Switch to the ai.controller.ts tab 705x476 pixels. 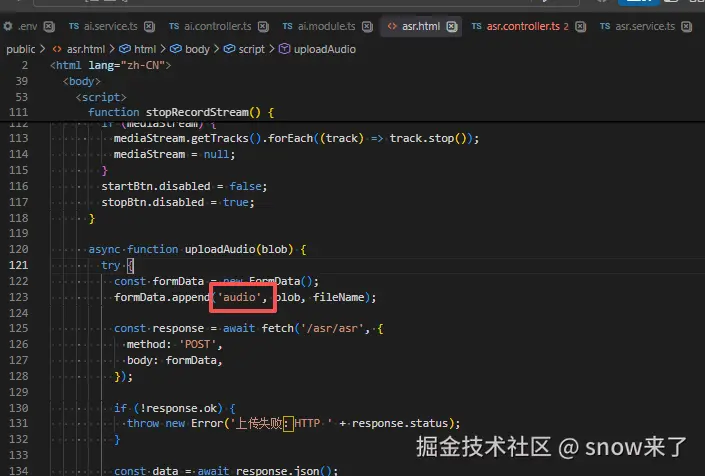[x=218, y=27]
